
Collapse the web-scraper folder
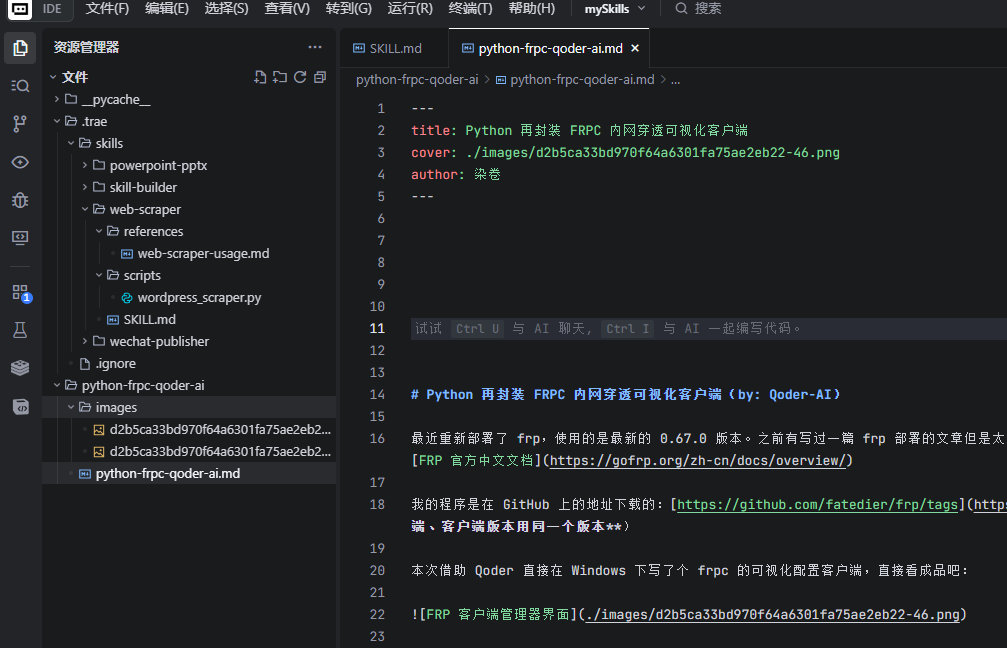pos(145,209)
